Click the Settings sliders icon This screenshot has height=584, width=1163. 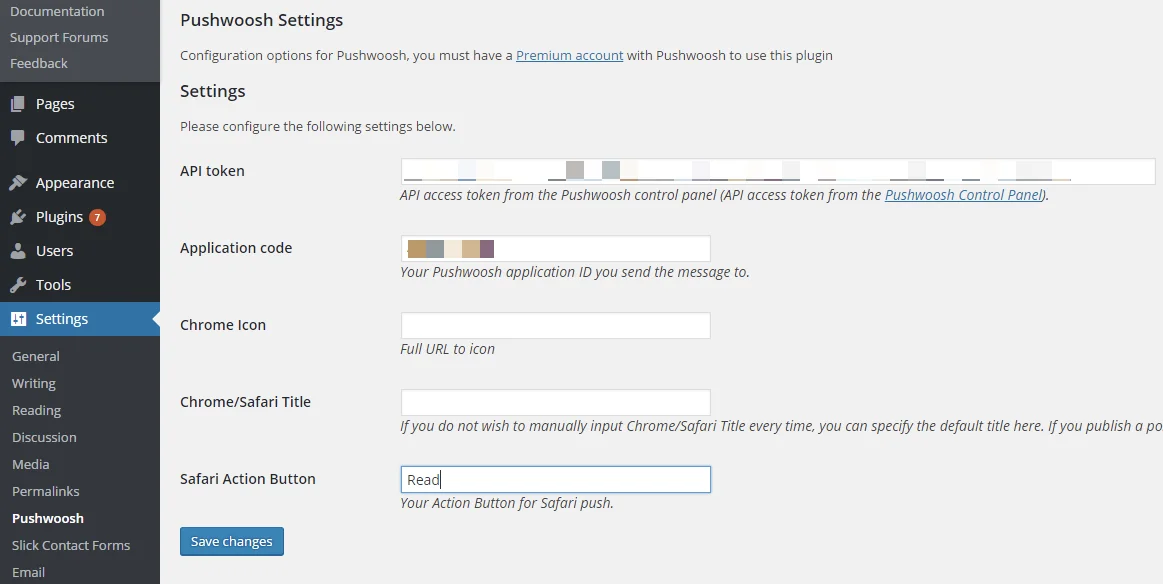[x=18, y=319]
